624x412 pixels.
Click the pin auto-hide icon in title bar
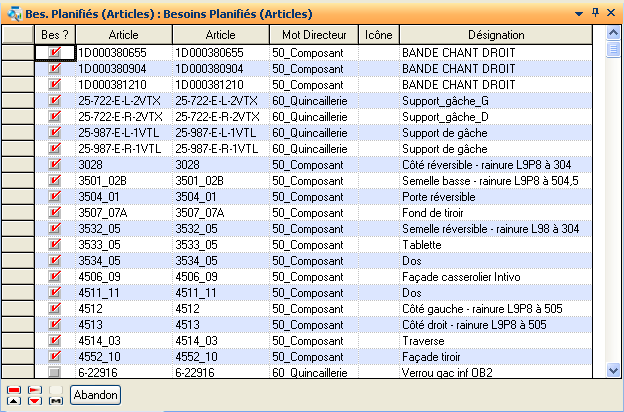[x=596, y=12]
